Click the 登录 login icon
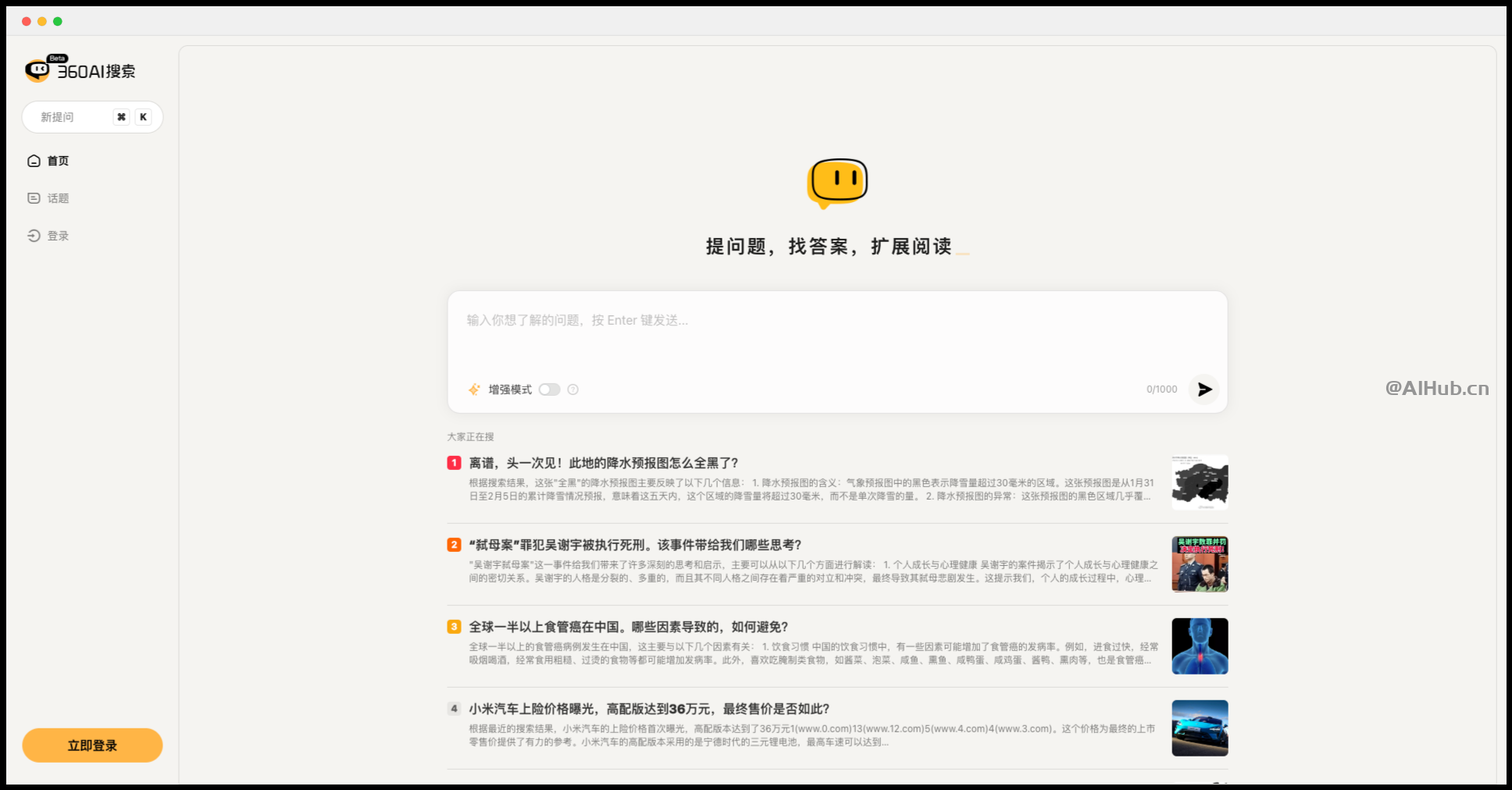Screen dimensions: 1512x790 [34, 236]
